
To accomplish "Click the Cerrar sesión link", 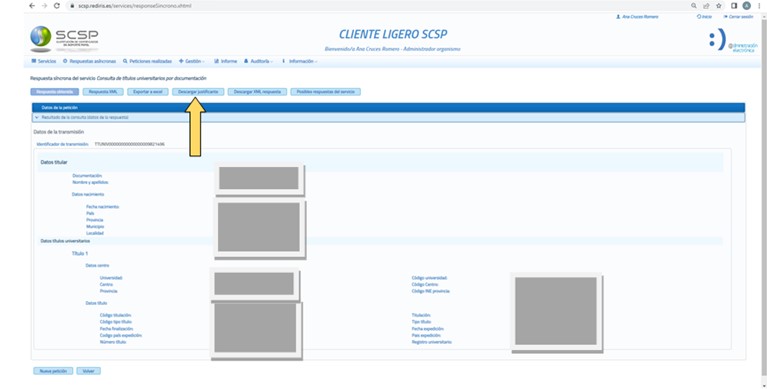I will pos(739,17).
